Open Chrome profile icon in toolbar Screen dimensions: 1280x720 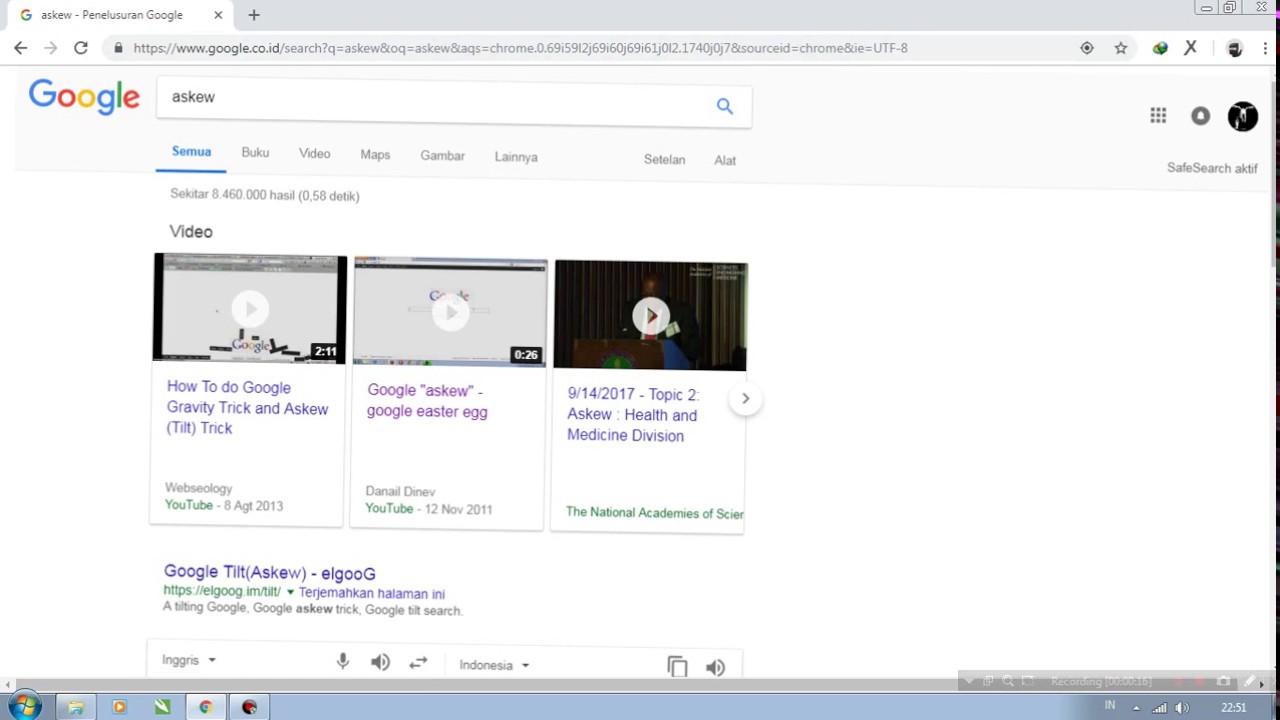pyautogui.click(x=1235, y=48)
